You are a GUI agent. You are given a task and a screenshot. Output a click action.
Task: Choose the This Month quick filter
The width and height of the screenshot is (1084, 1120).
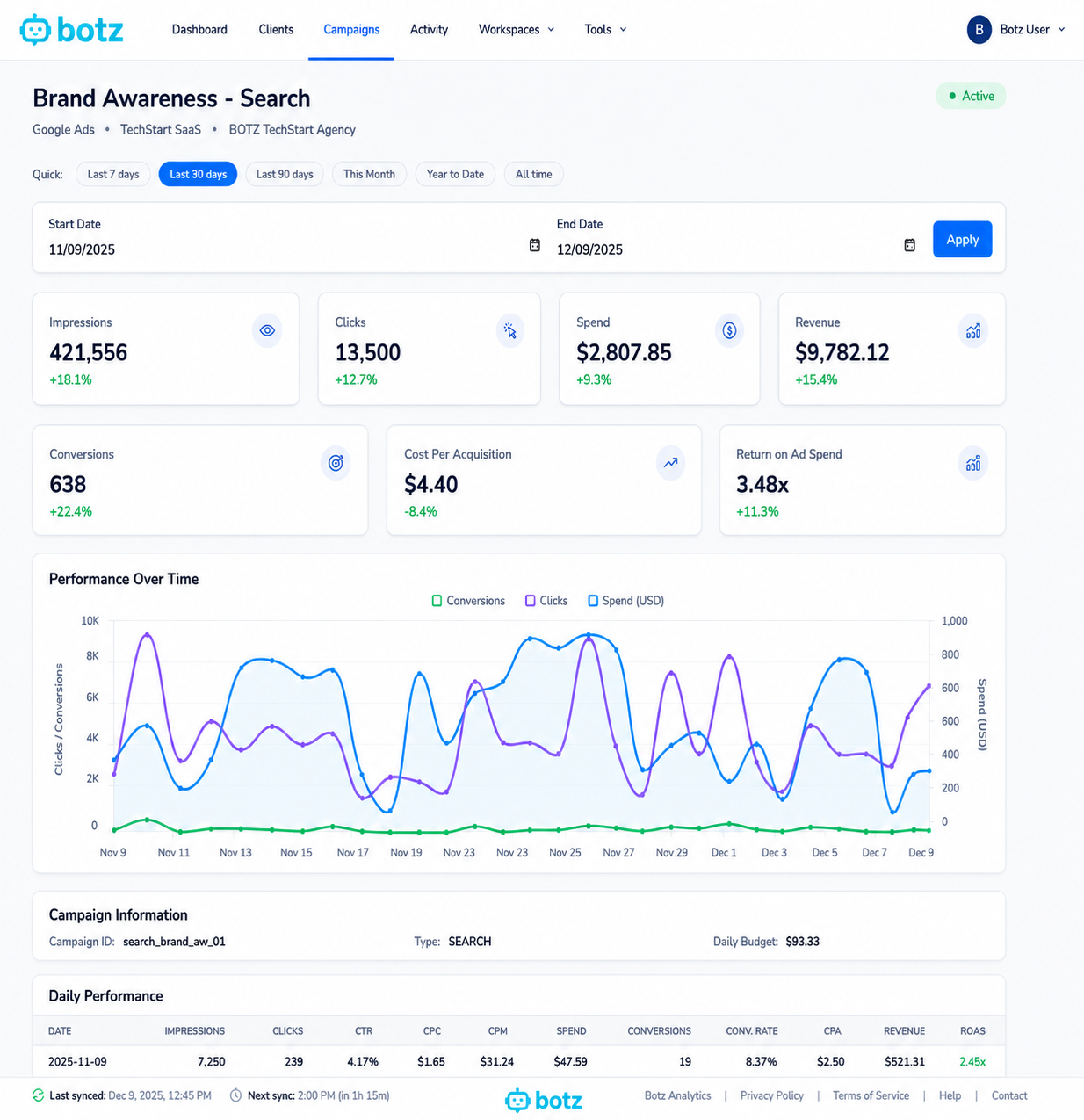tap(369, 174)
